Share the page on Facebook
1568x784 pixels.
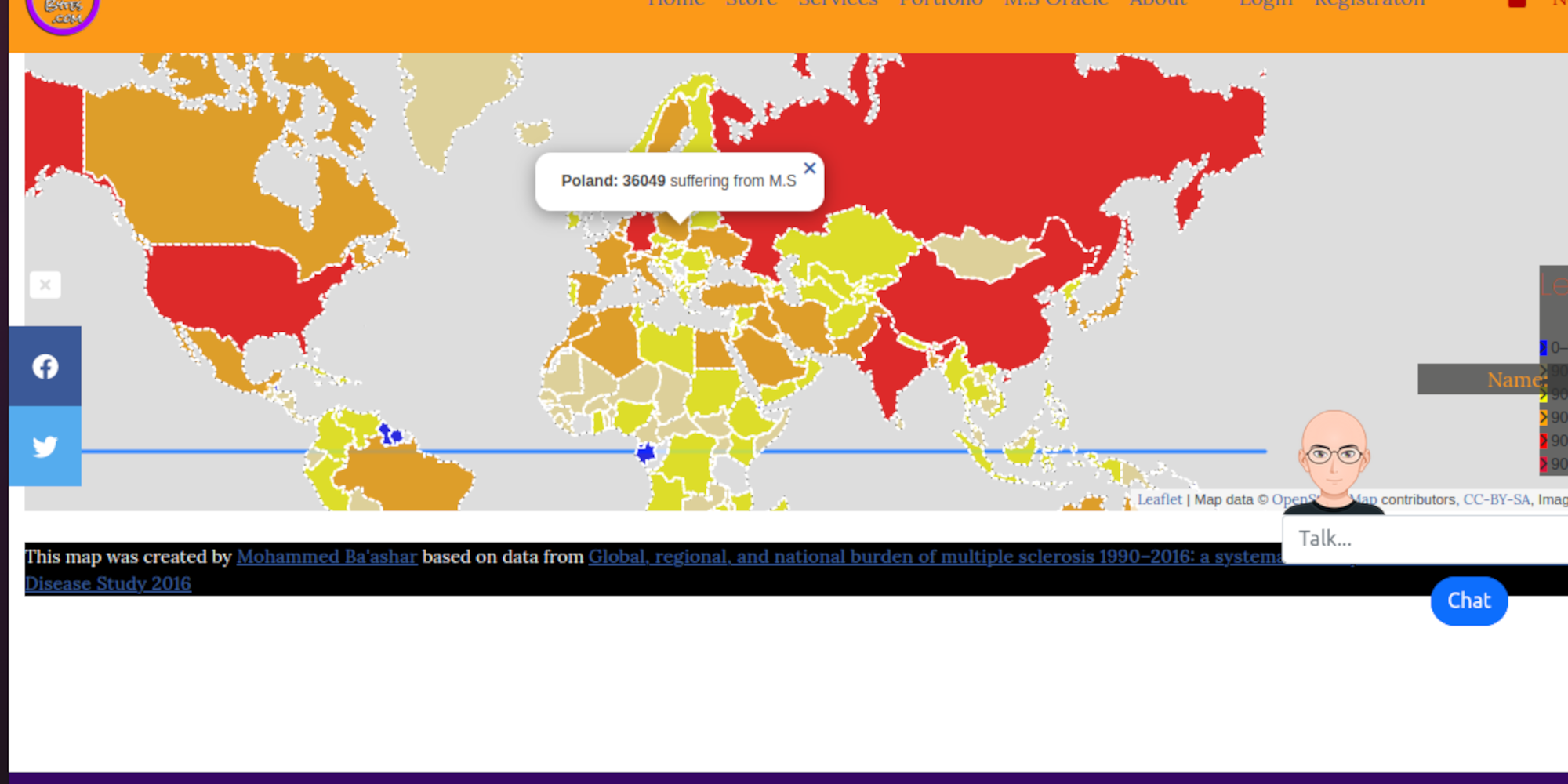tap(45, 366)
